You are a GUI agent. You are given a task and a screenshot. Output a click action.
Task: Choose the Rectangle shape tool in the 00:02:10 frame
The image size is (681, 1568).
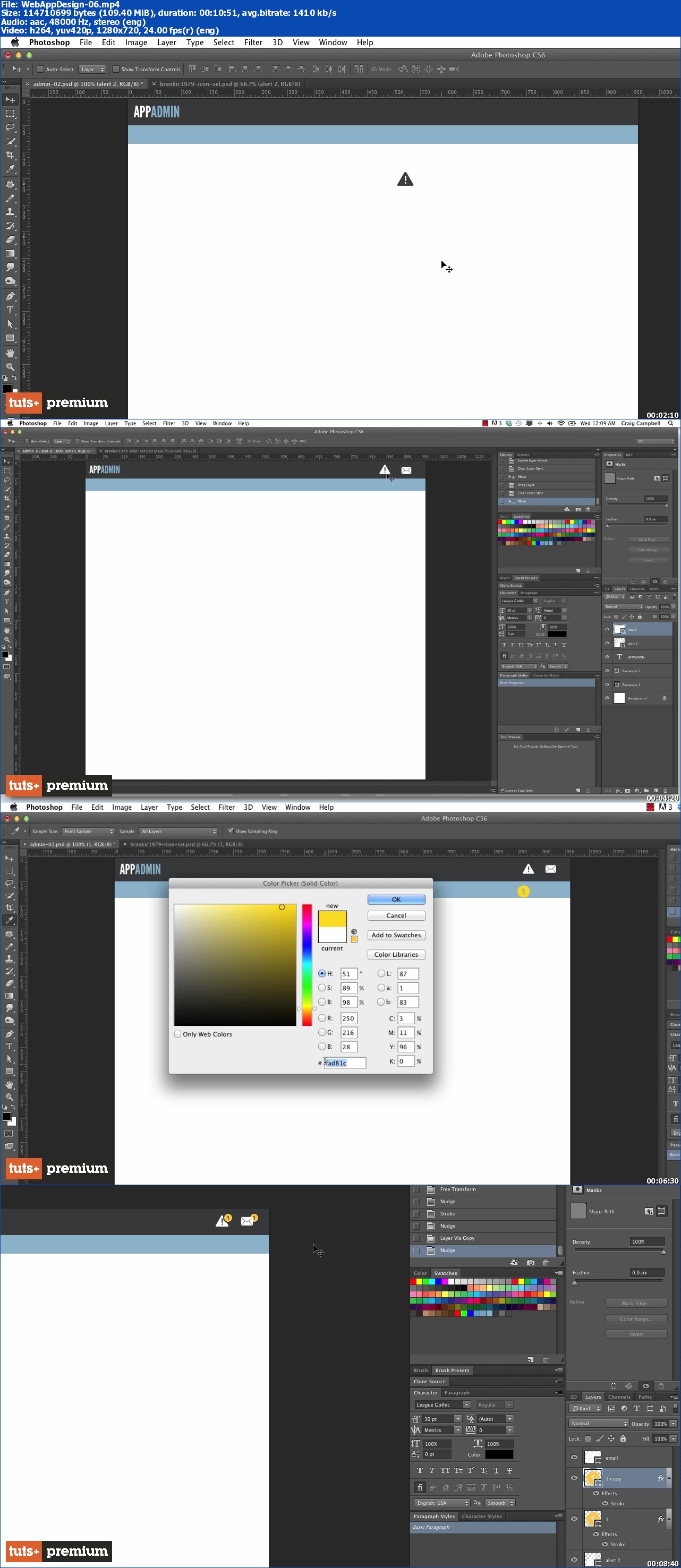pos(10,338)
